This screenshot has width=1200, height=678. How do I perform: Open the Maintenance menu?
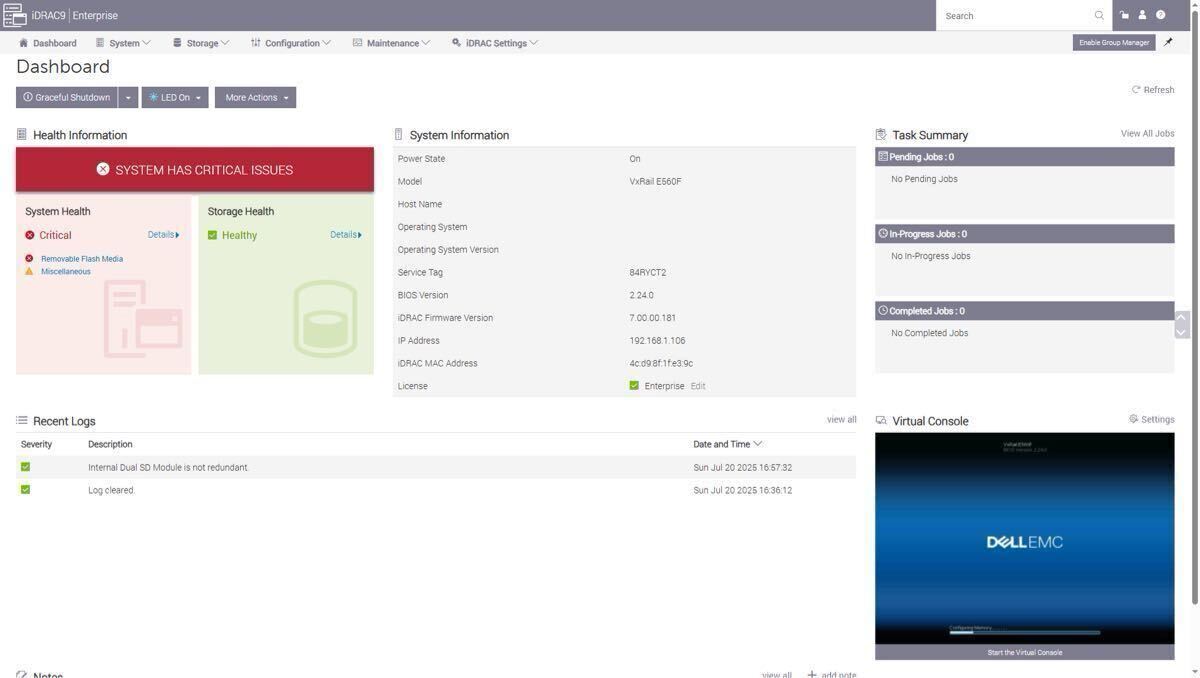click(391, 43)
